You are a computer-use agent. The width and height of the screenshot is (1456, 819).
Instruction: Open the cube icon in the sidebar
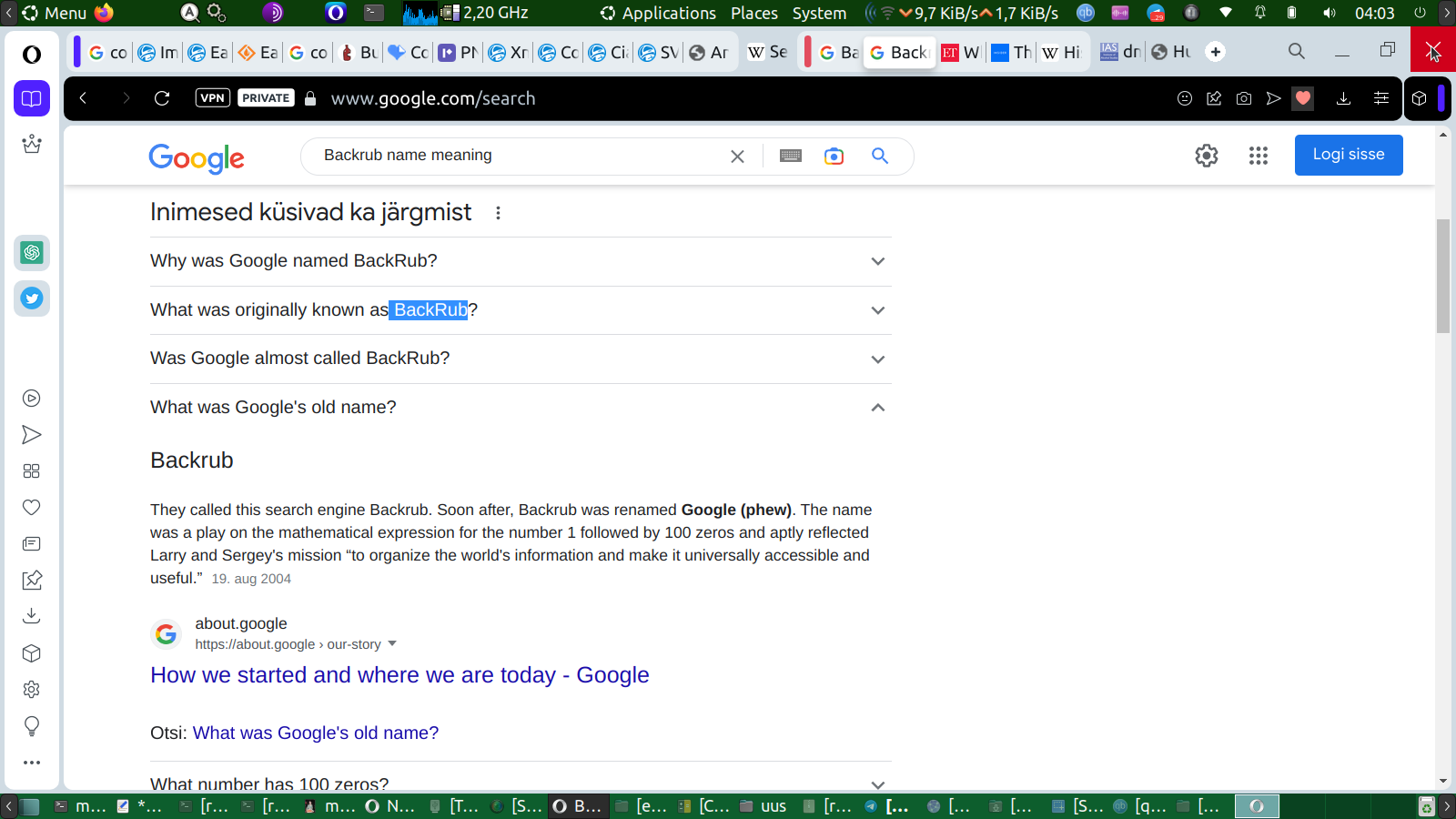pyautogui.click(x=32, y=652)
